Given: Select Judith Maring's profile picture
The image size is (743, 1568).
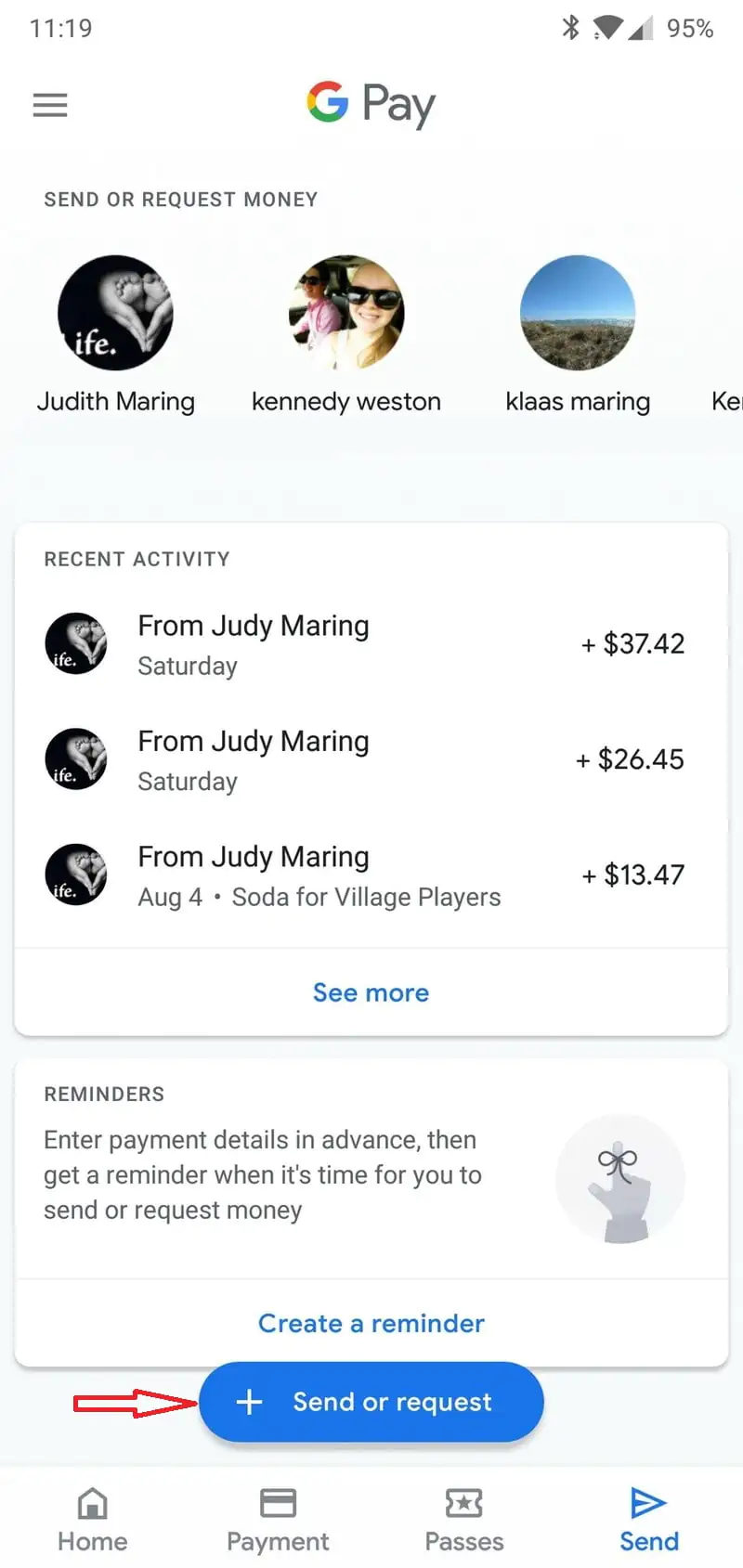Looking at the screenshot, I should point(115,313).
